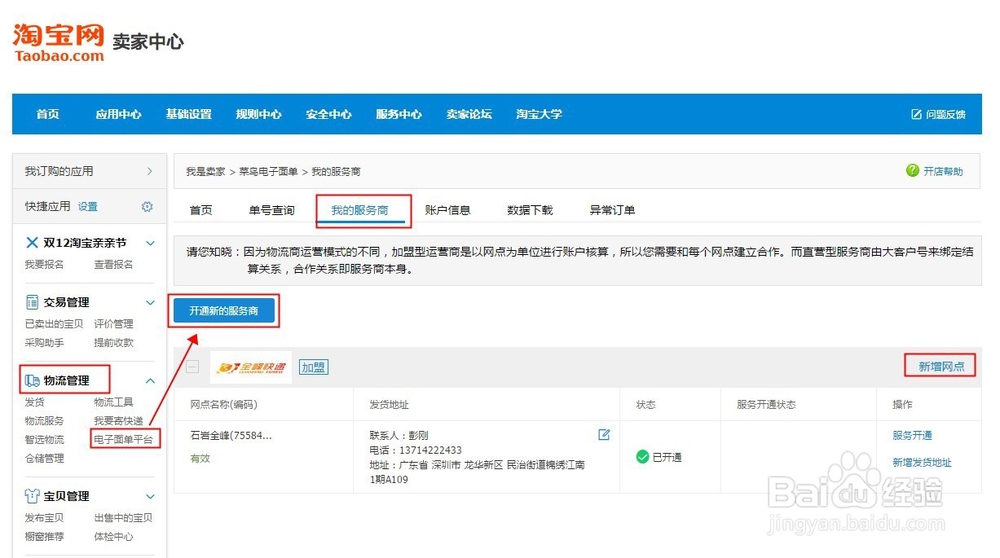Viewport: 1000px width, 558px height.
Task: Switch to the 单号查询 tab
Action: tap(272, 210)
